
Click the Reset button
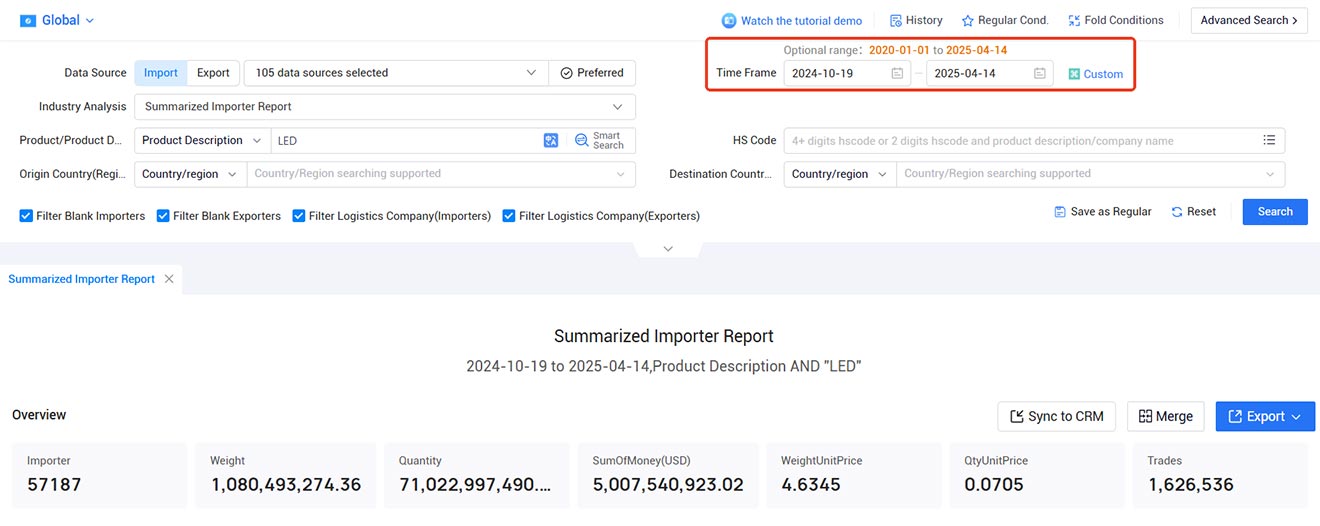click(1194, 212)
